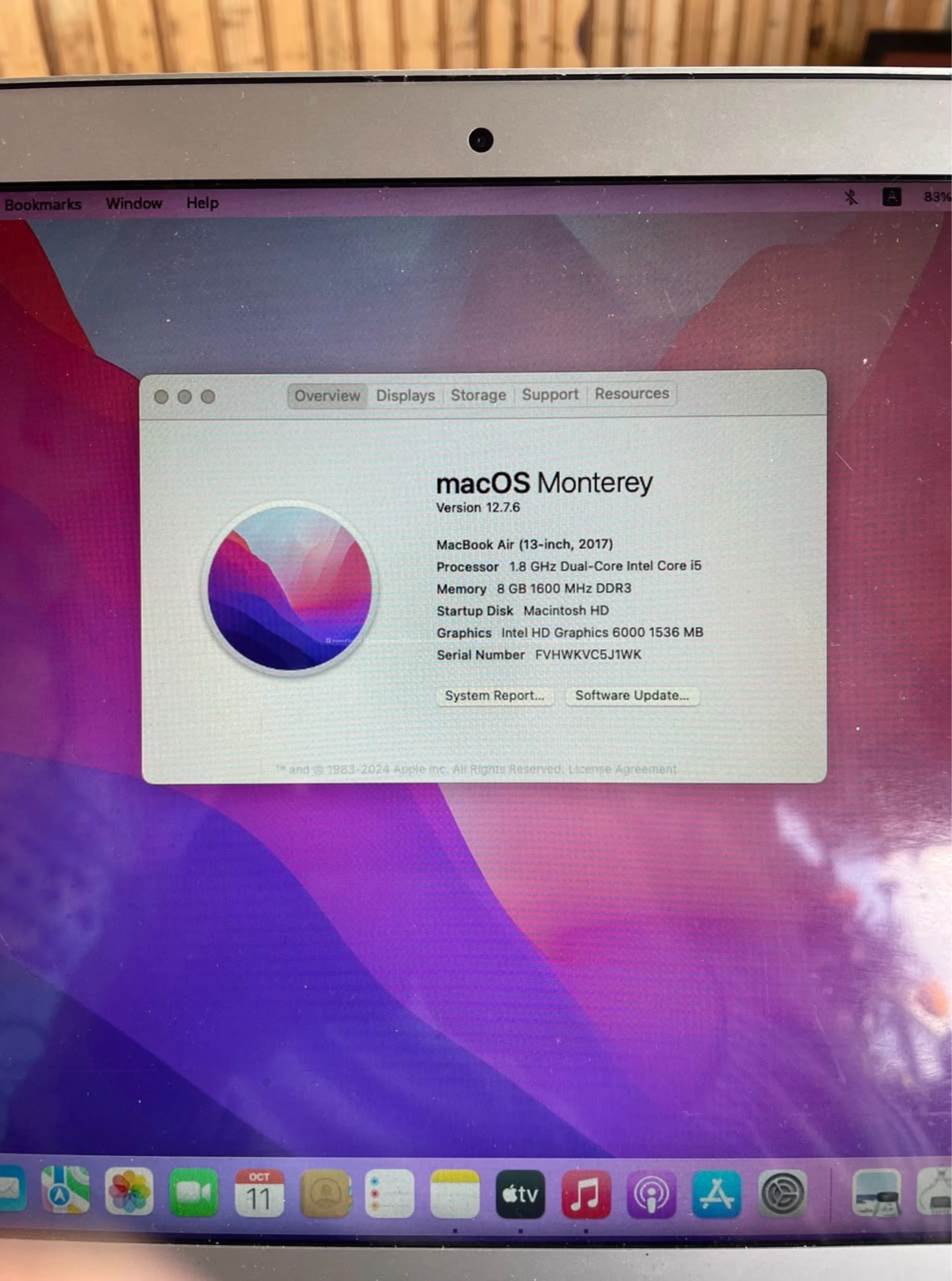Close the About This Mac window

click(x=161, y=397)
